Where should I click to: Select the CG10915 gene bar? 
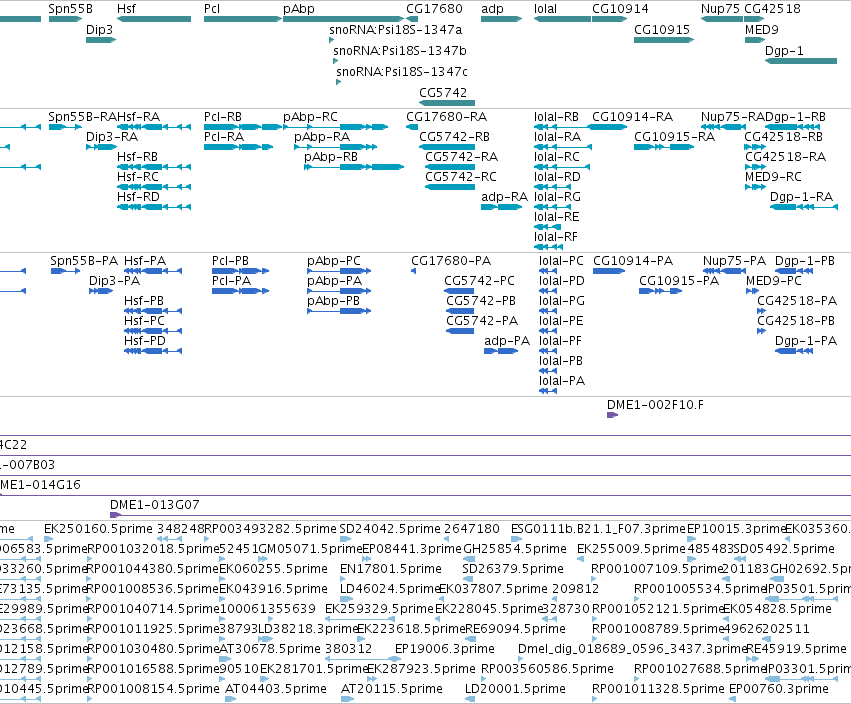tap(664, 40)
